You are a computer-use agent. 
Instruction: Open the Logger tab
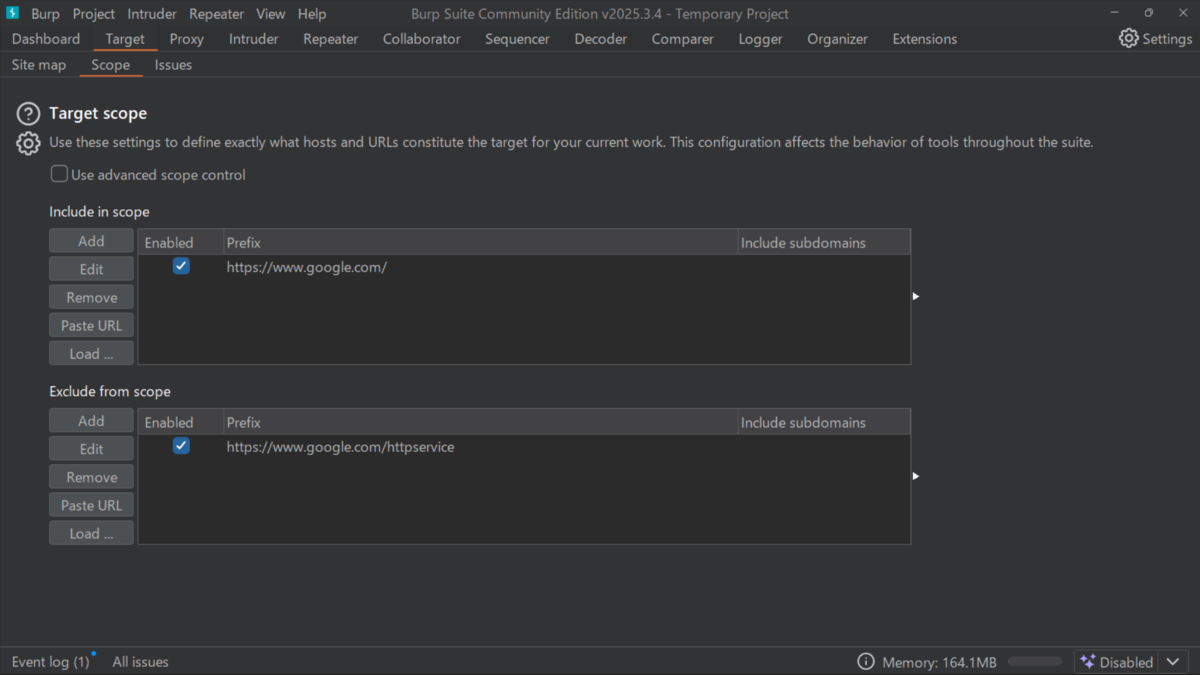tap(760, 39)
